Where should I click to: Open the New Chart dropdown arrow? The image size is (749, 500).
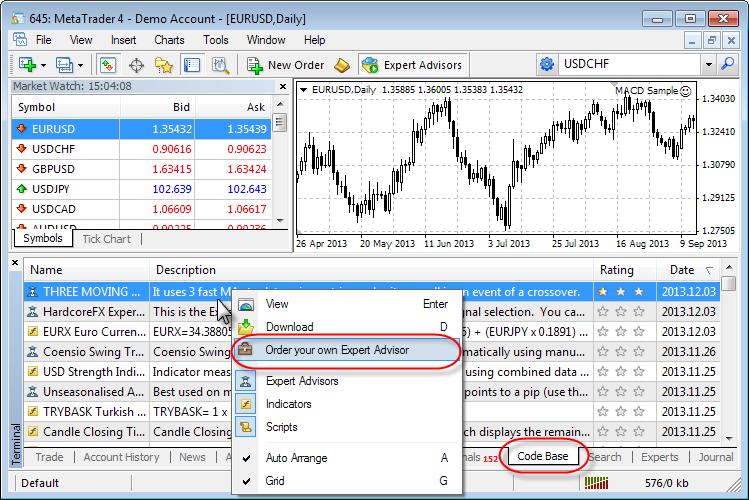coord(43,65)
